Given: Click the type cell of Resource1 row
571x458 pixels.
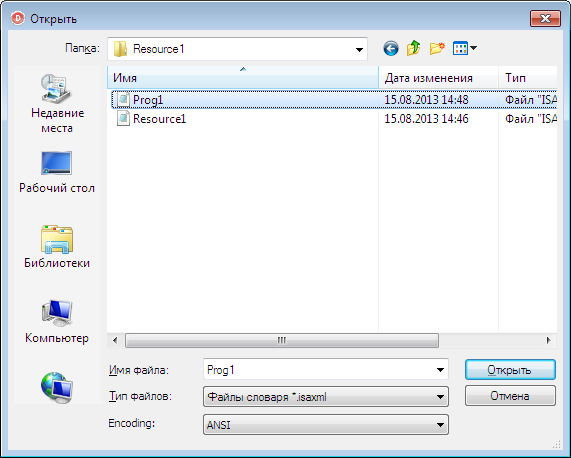Looking at the screenshot, I should 531,119.
